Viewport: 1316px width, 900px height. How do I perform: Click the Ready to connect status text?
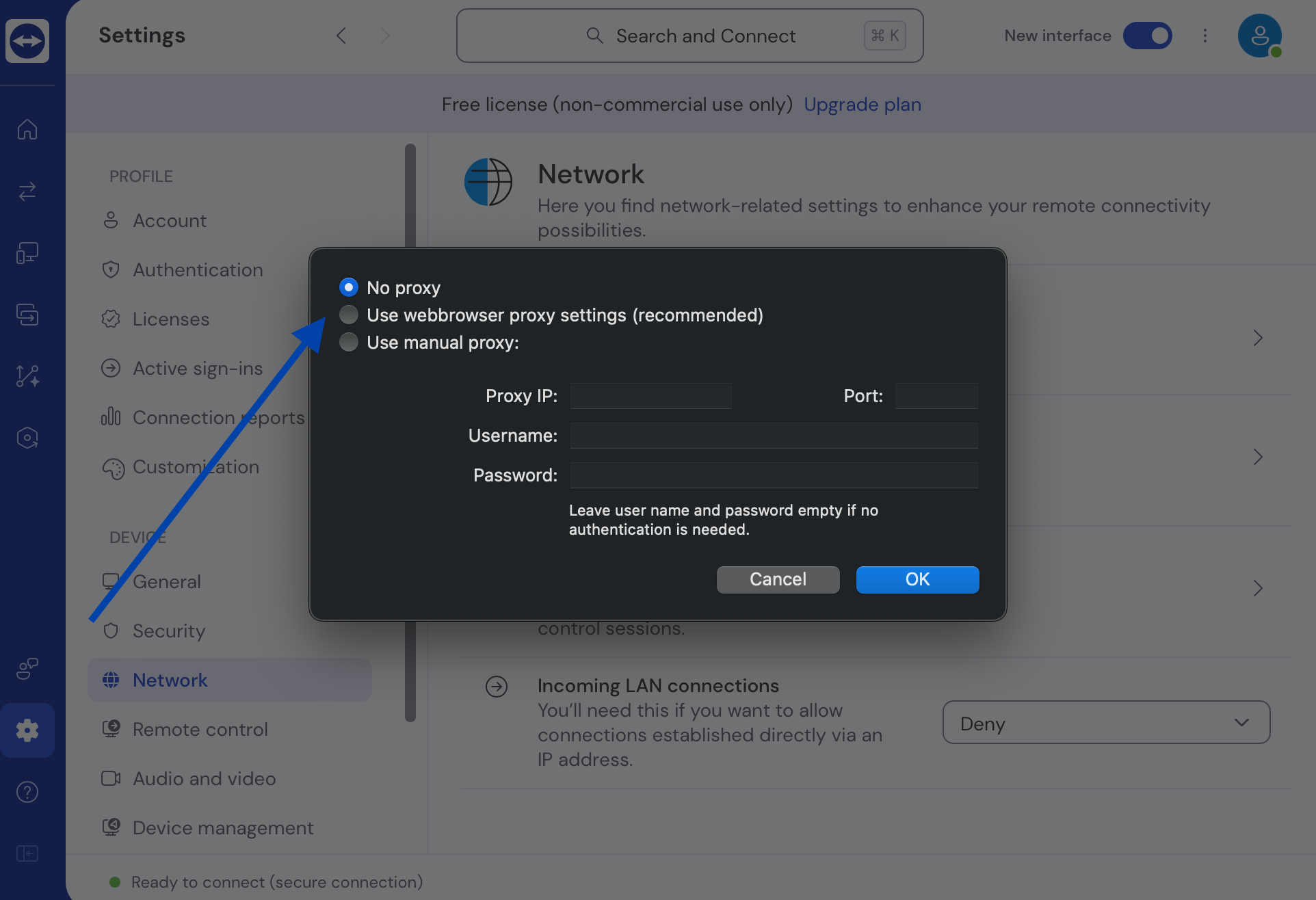pos(277,882)
